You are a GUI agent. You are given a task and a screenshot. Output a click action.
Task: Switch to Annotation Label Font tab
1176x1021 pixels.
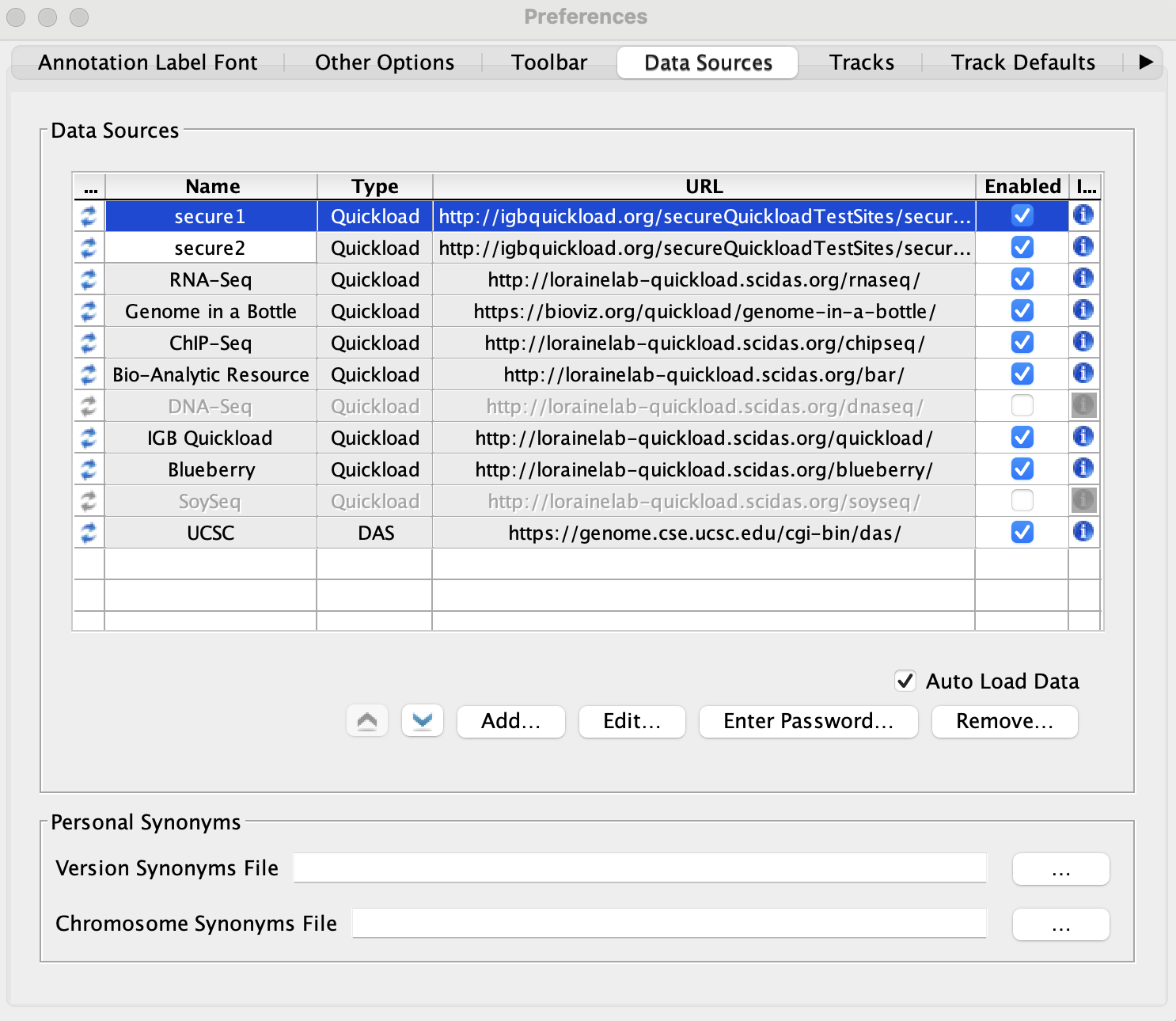click(x=148, y=63)
